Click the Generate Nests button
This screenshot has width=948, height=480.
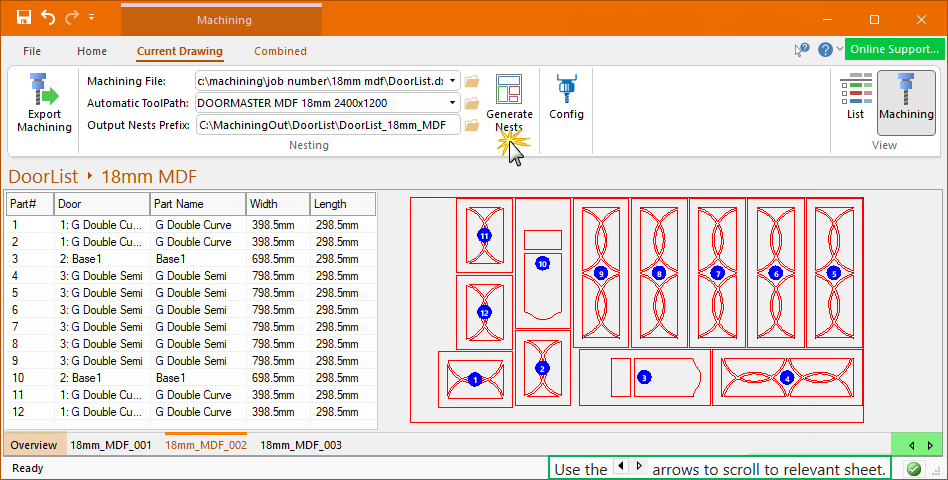[x=509, y=103]
